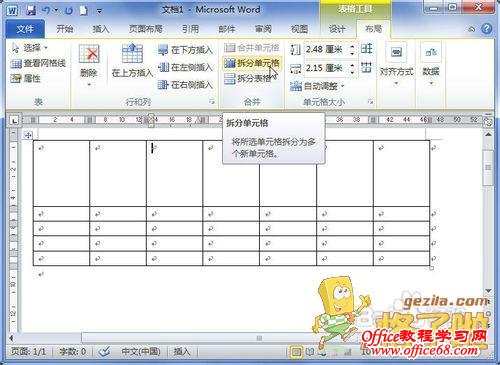This screenshot has width=500, height=365.
Task: Open Word Help
Action: [x=486, y=29]
